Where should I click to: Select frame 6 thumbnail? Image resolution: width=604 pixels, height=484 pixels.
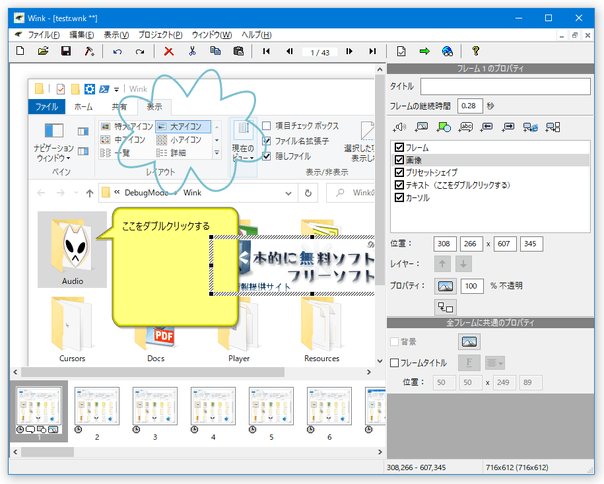(x=329, y=406)
